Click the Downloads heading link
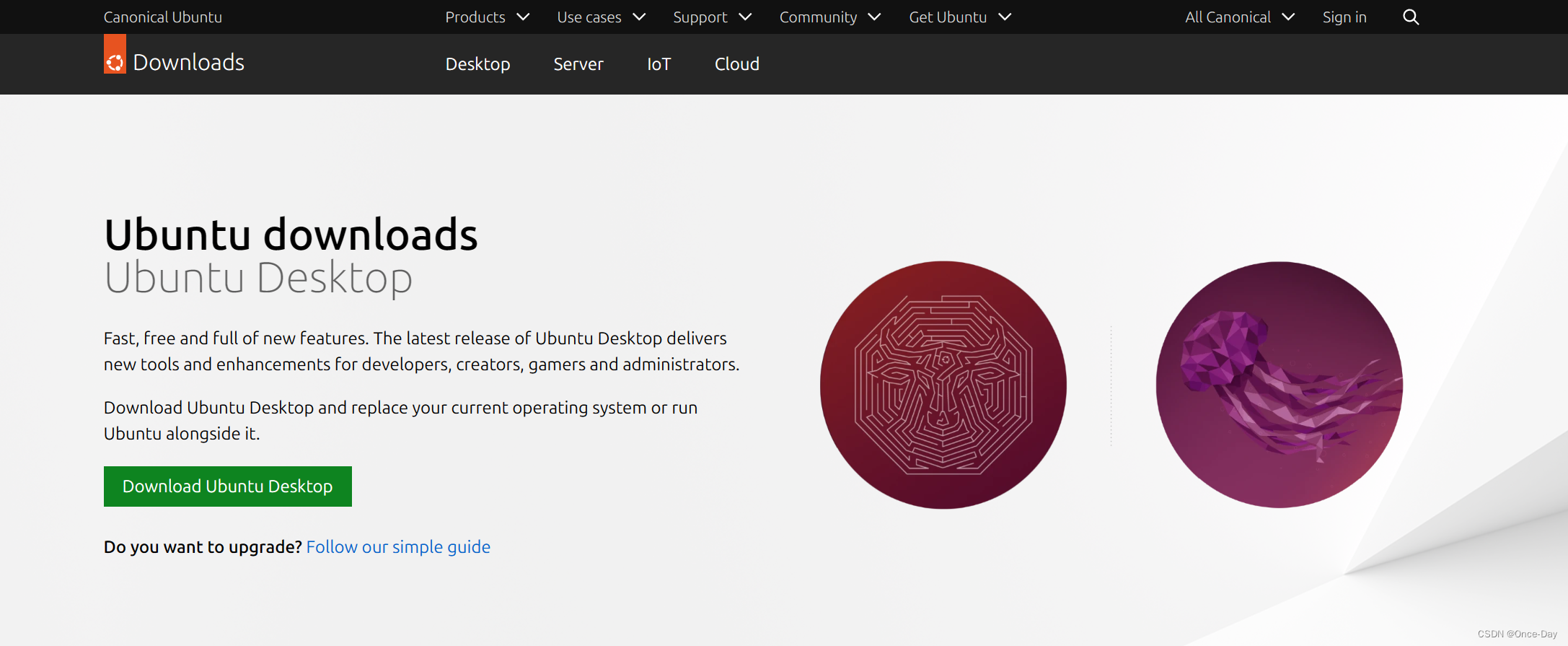 [189, 63]
